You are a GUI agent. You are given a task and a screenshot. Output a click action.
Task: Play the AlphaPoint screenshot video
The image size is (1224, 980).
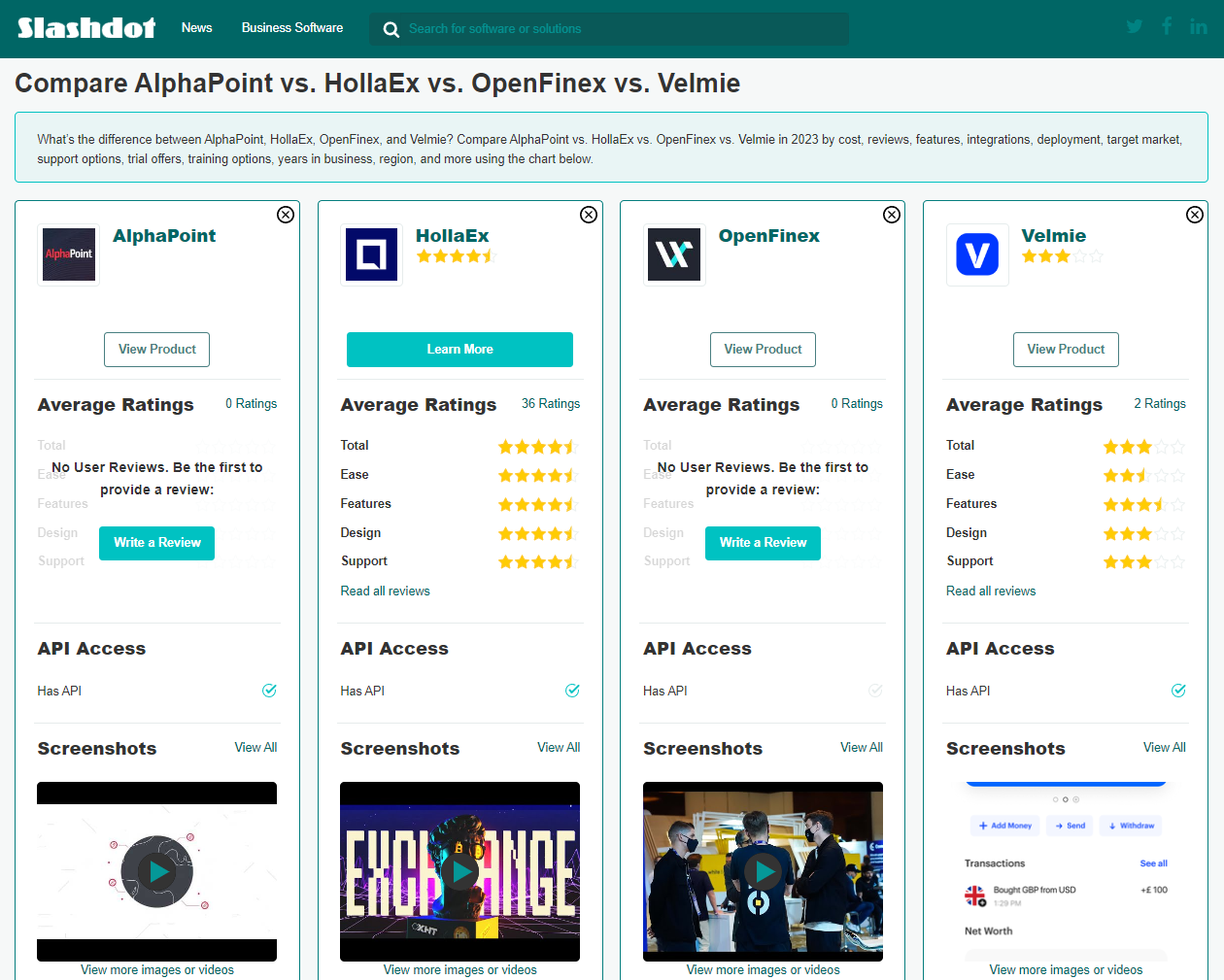[x=156, y=870]
